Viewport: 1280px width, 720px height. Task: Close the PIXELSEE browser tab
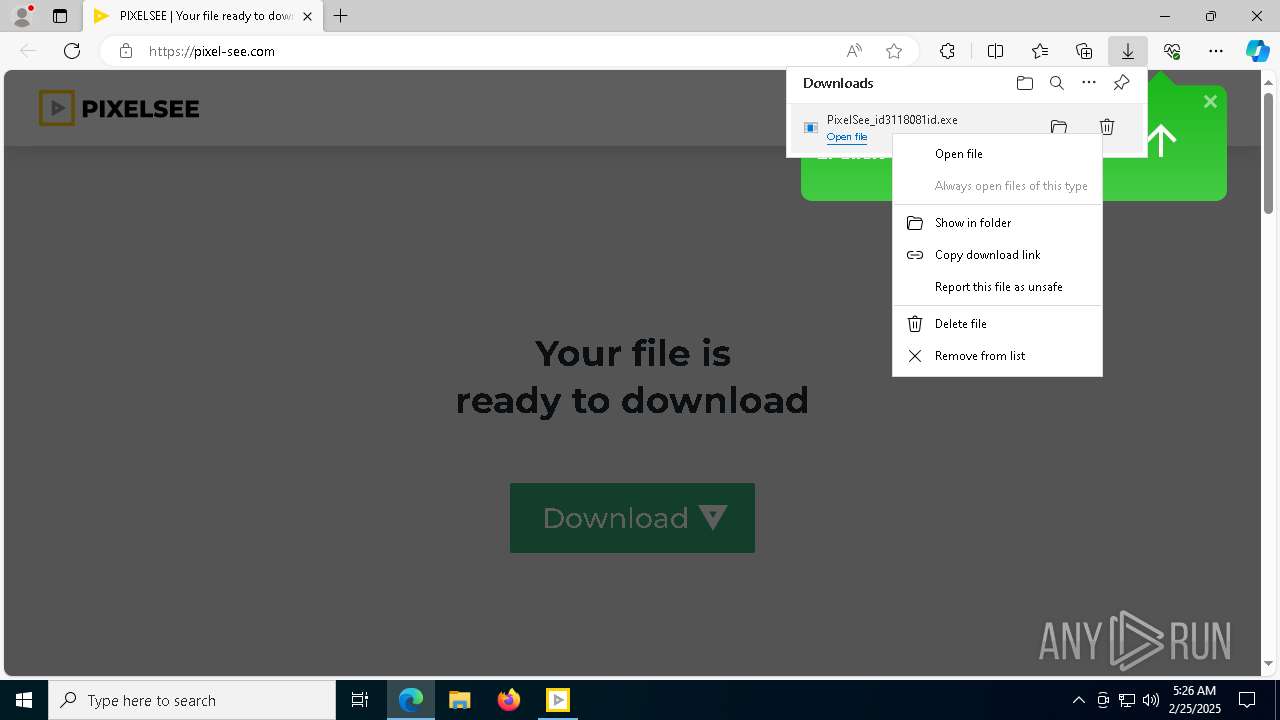307,16
